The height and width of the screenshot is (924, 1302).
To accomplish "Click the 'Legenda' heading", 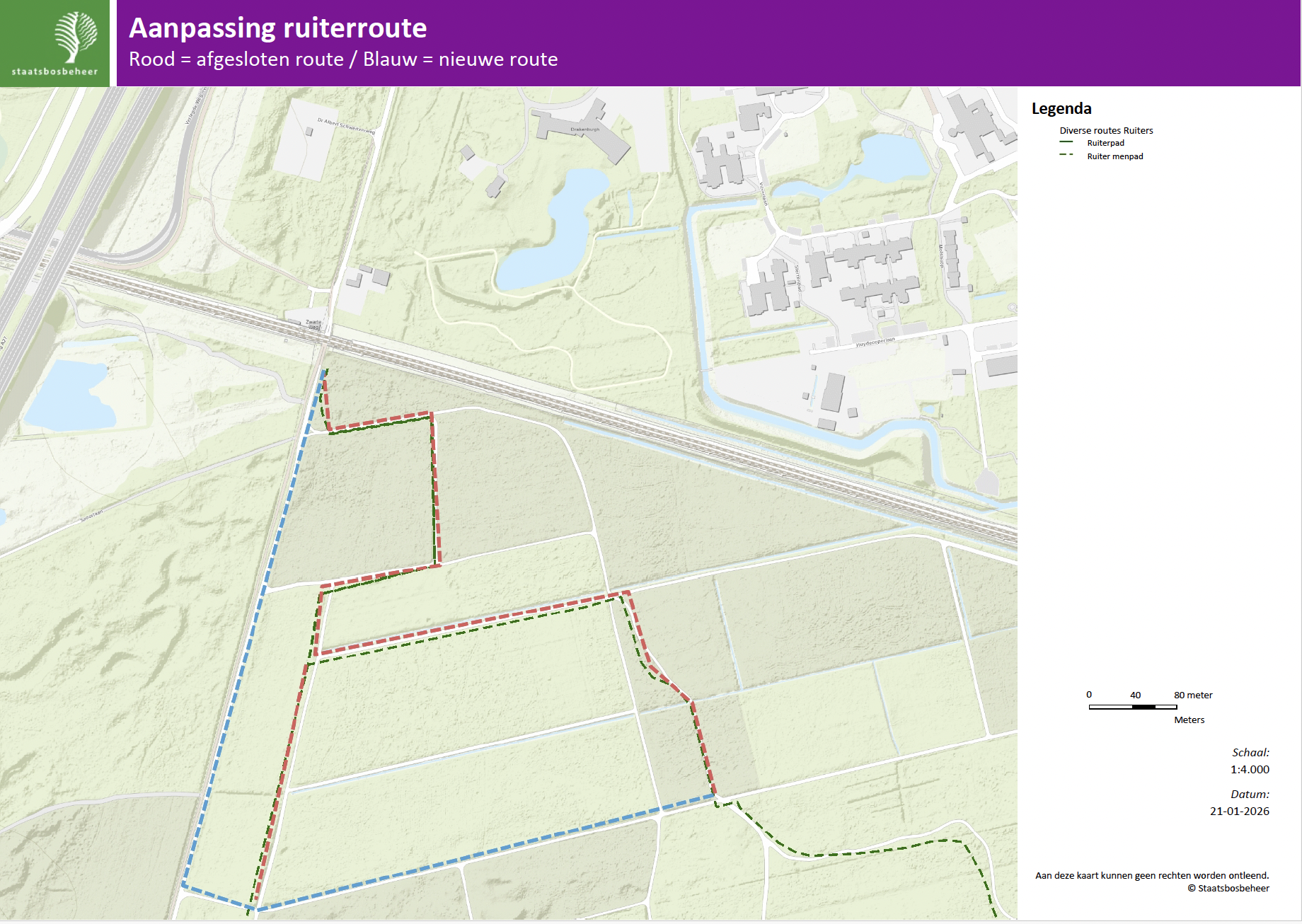I will [x=1061, y=108].
